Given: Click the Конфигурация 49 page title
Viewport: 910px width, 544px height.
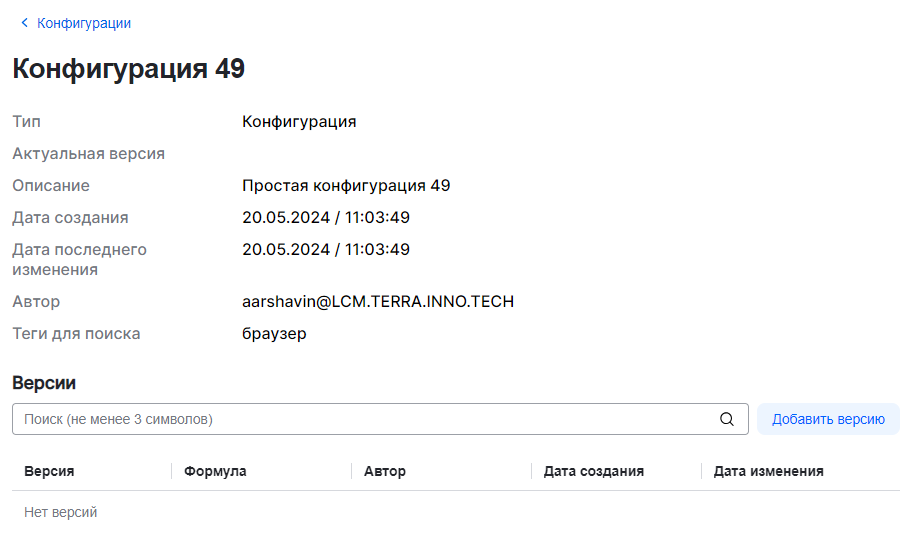Looking at the screenshot, I should tap(129, 69).
